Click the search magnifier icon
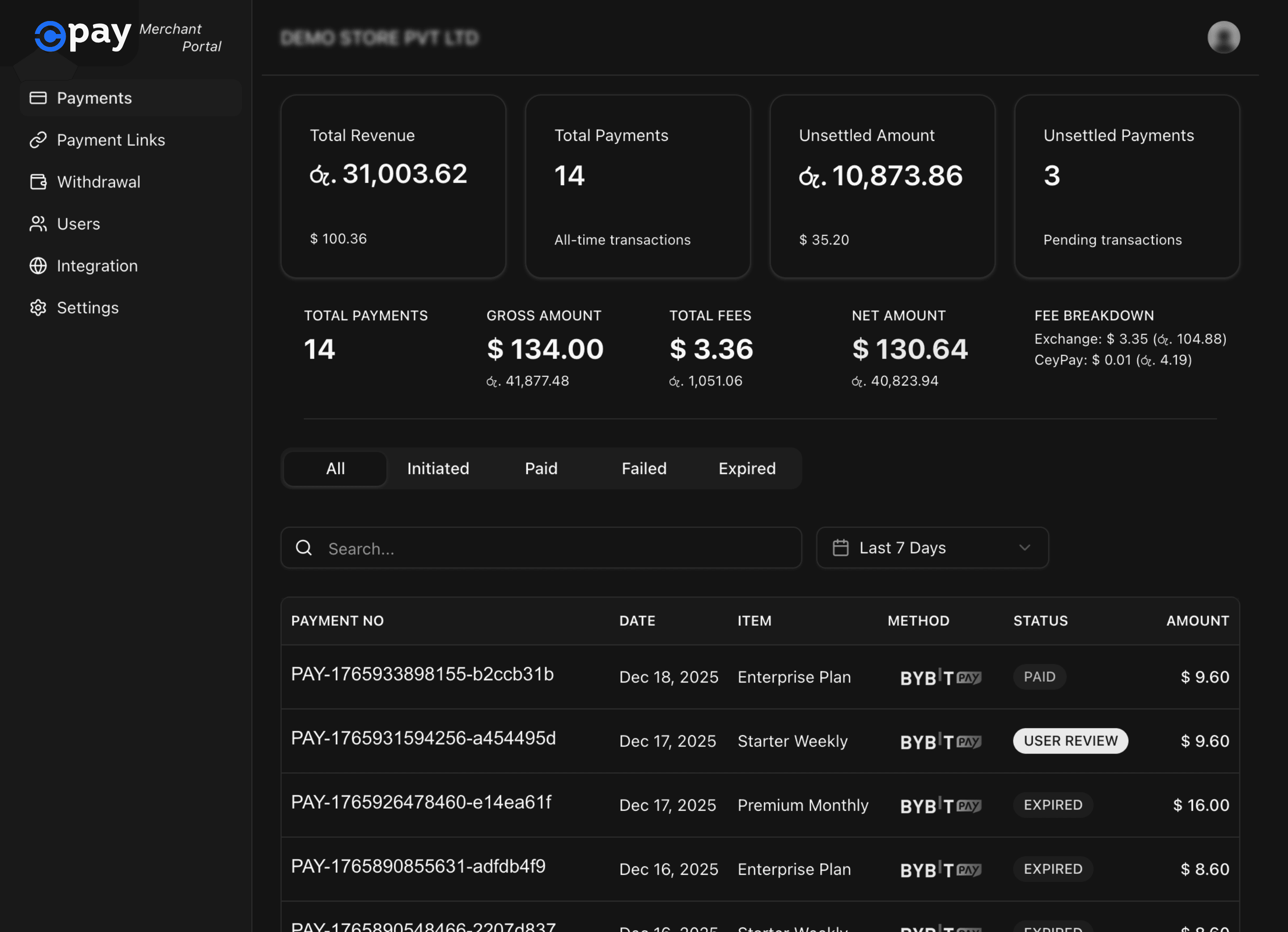1288x932 pixels. point(304,547)
